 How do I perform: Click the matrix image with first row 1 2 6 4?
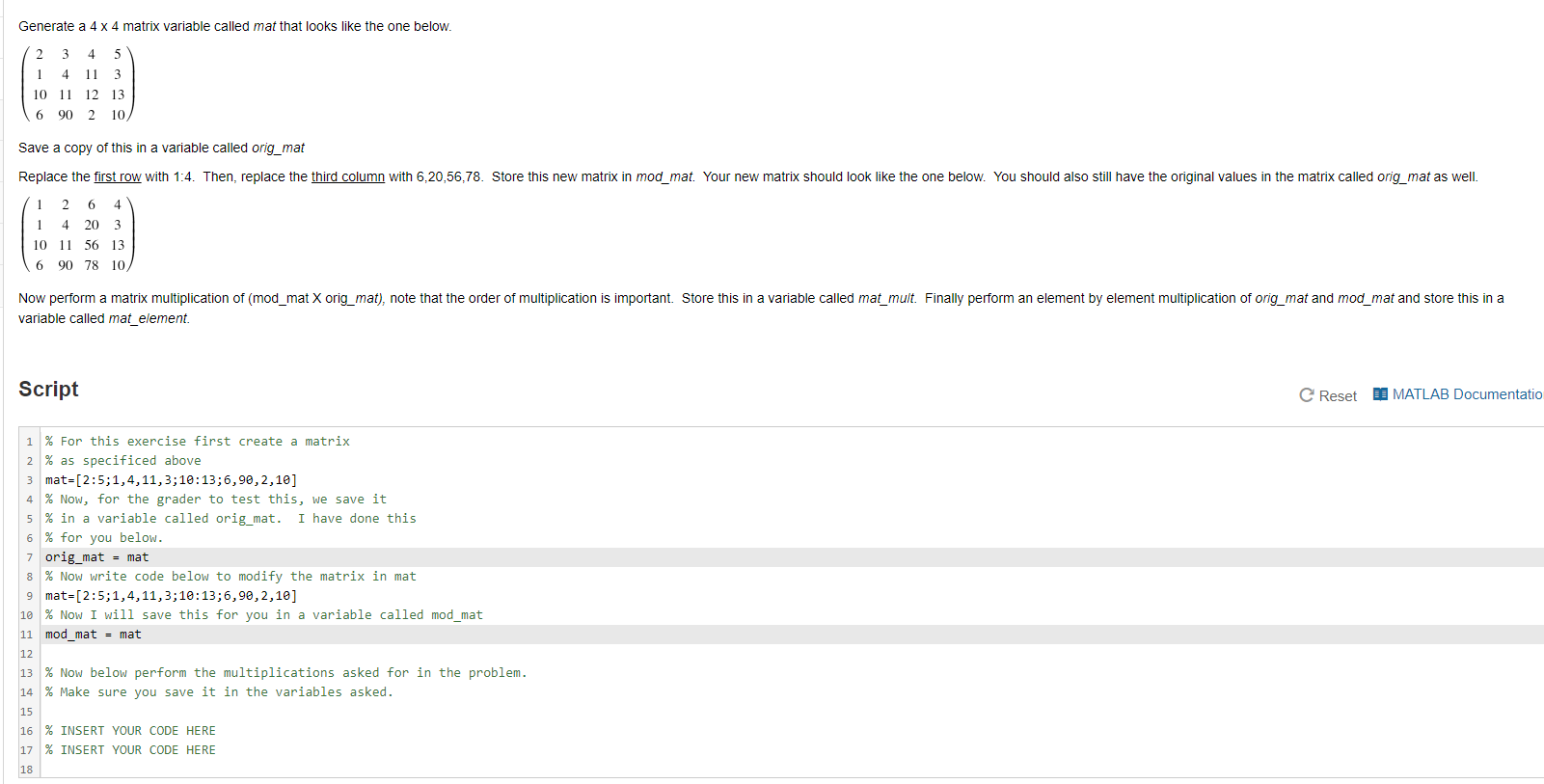click(x=77, y=234)
